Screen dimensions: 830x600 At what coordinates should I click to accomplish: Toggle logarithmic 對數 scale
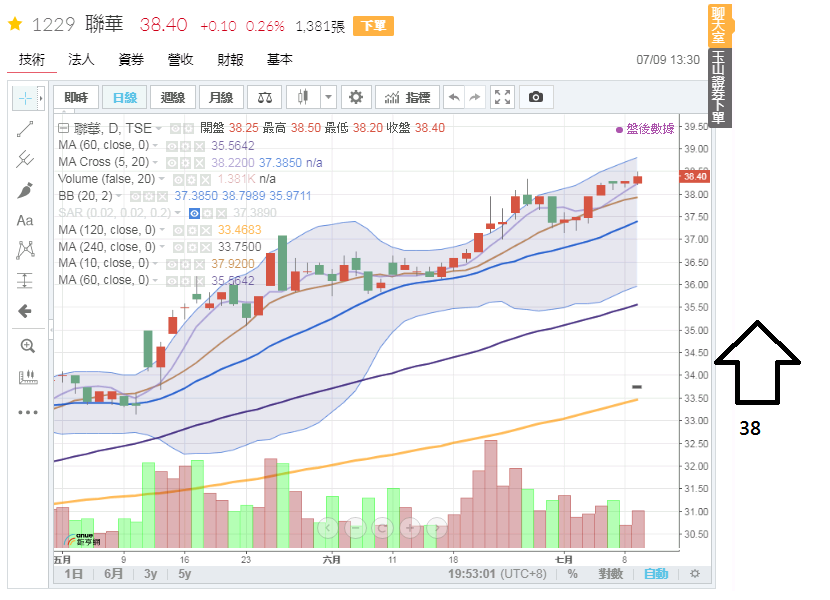[610, 574]
